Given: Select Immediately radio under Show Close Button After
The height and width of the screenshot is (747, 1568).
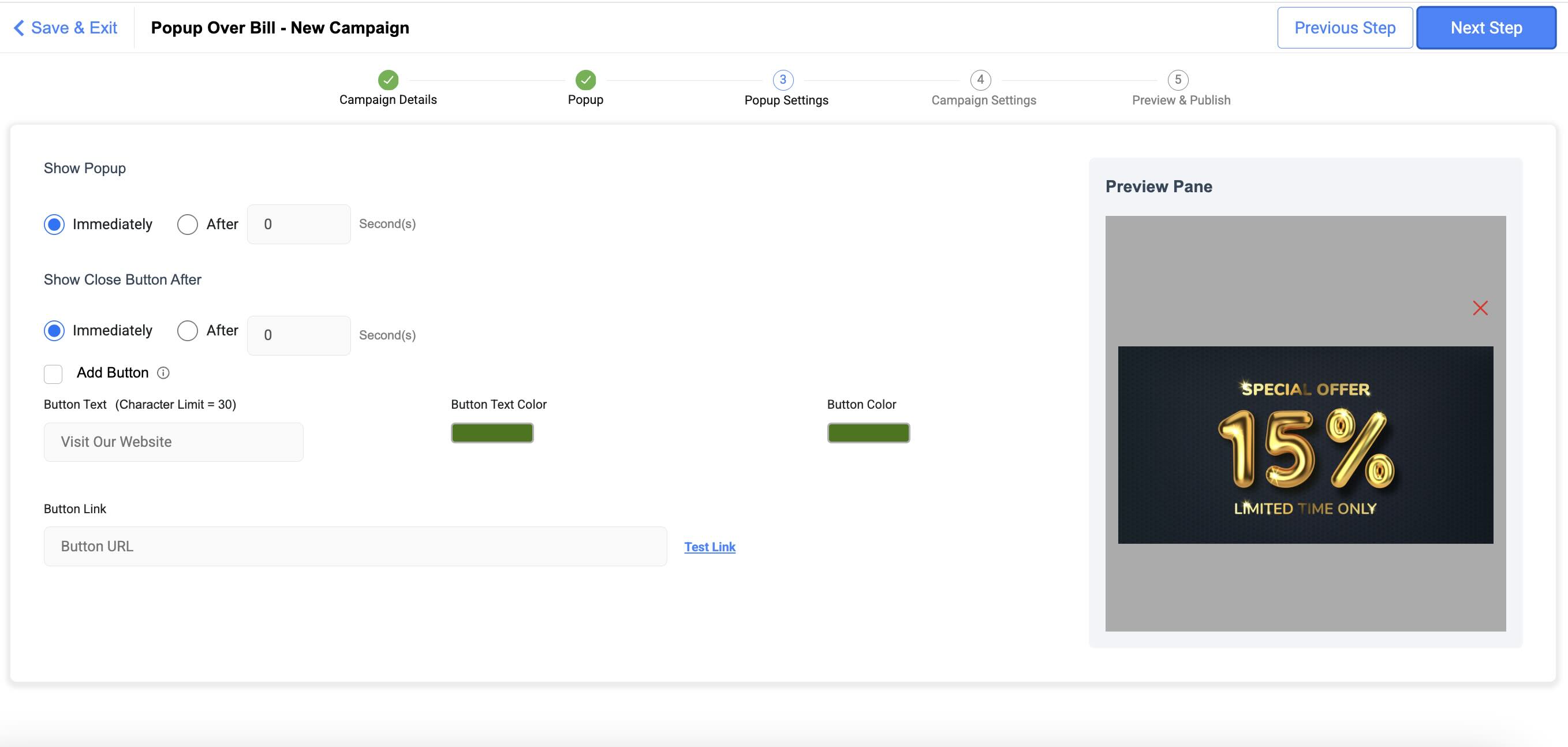Looking at the screenshot, I should pos(54,330).
